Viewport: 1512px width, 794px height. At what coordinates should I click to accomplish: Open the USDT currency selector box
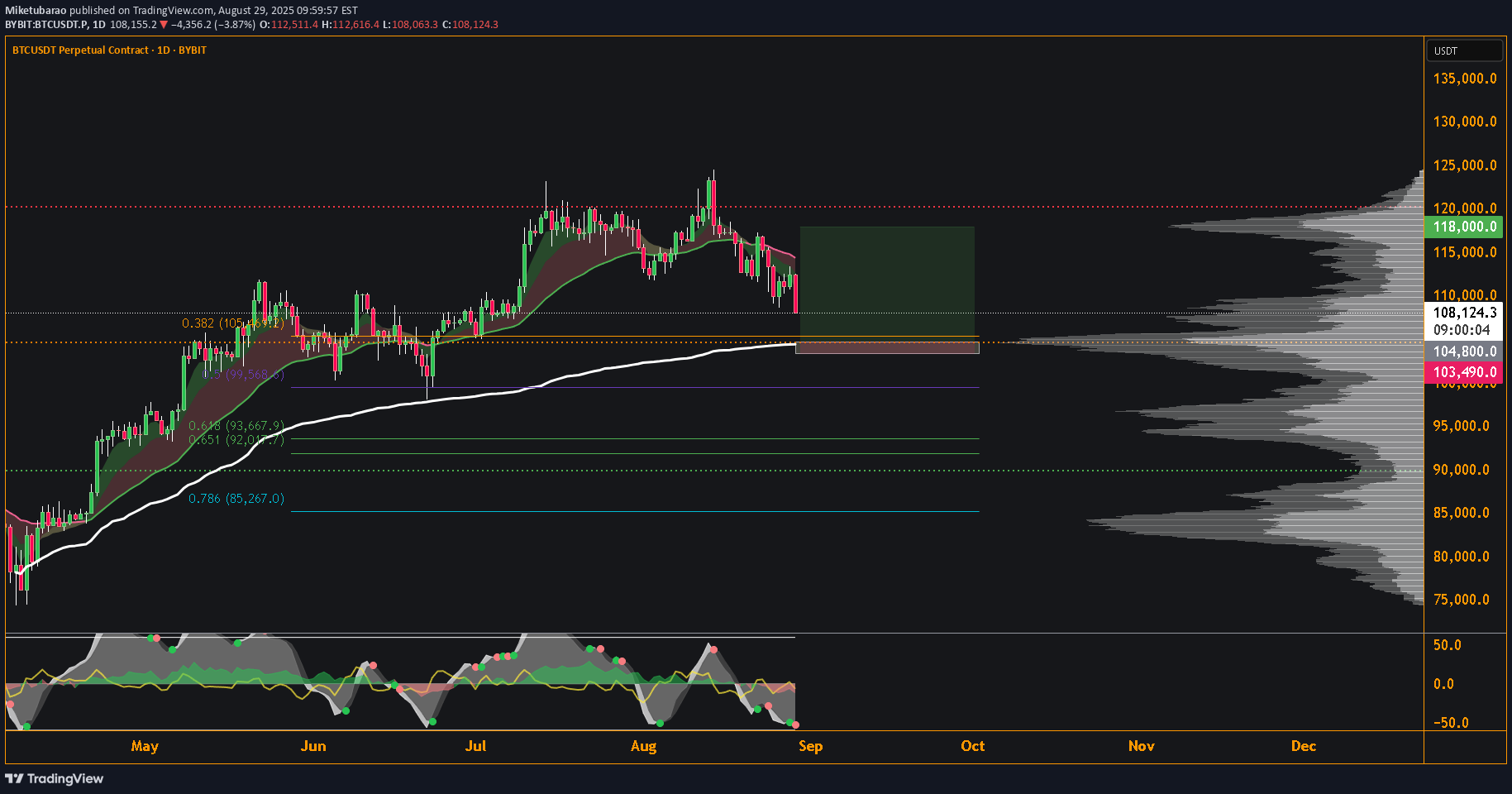[x=1464, y=50]
